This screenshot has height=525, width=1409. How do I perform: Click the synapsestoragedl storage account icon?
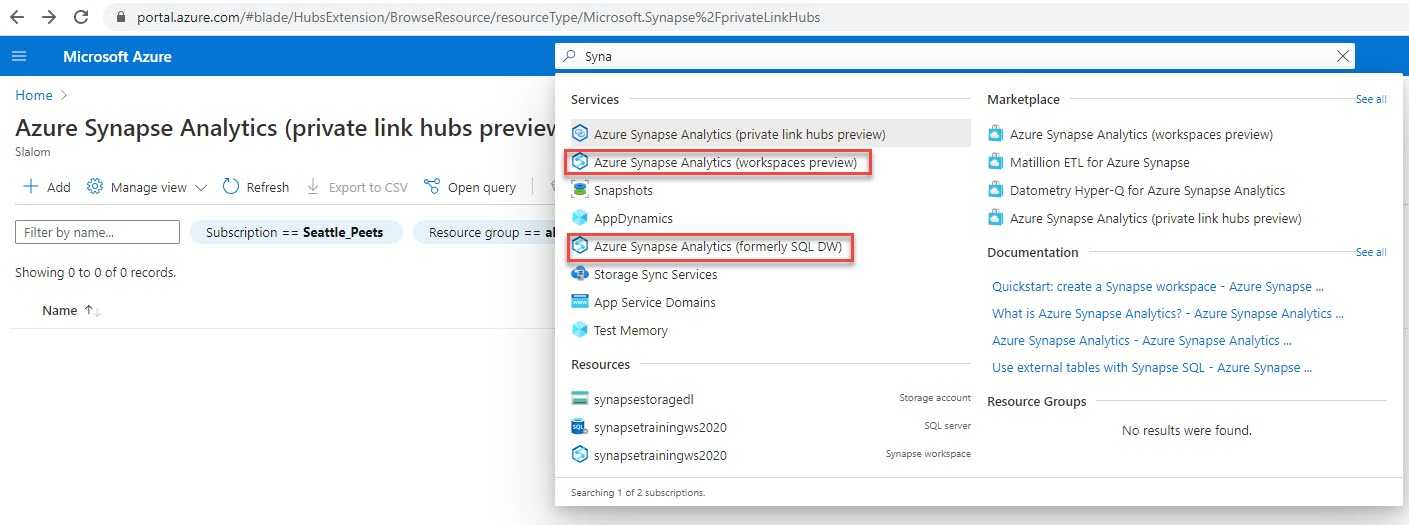click(579, 399)
